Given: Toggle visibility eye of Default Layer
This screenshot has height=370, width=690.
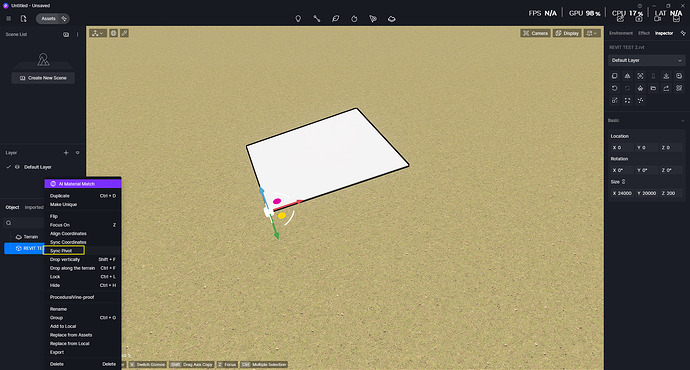Looking at the screenshot, I should (17, 167).
